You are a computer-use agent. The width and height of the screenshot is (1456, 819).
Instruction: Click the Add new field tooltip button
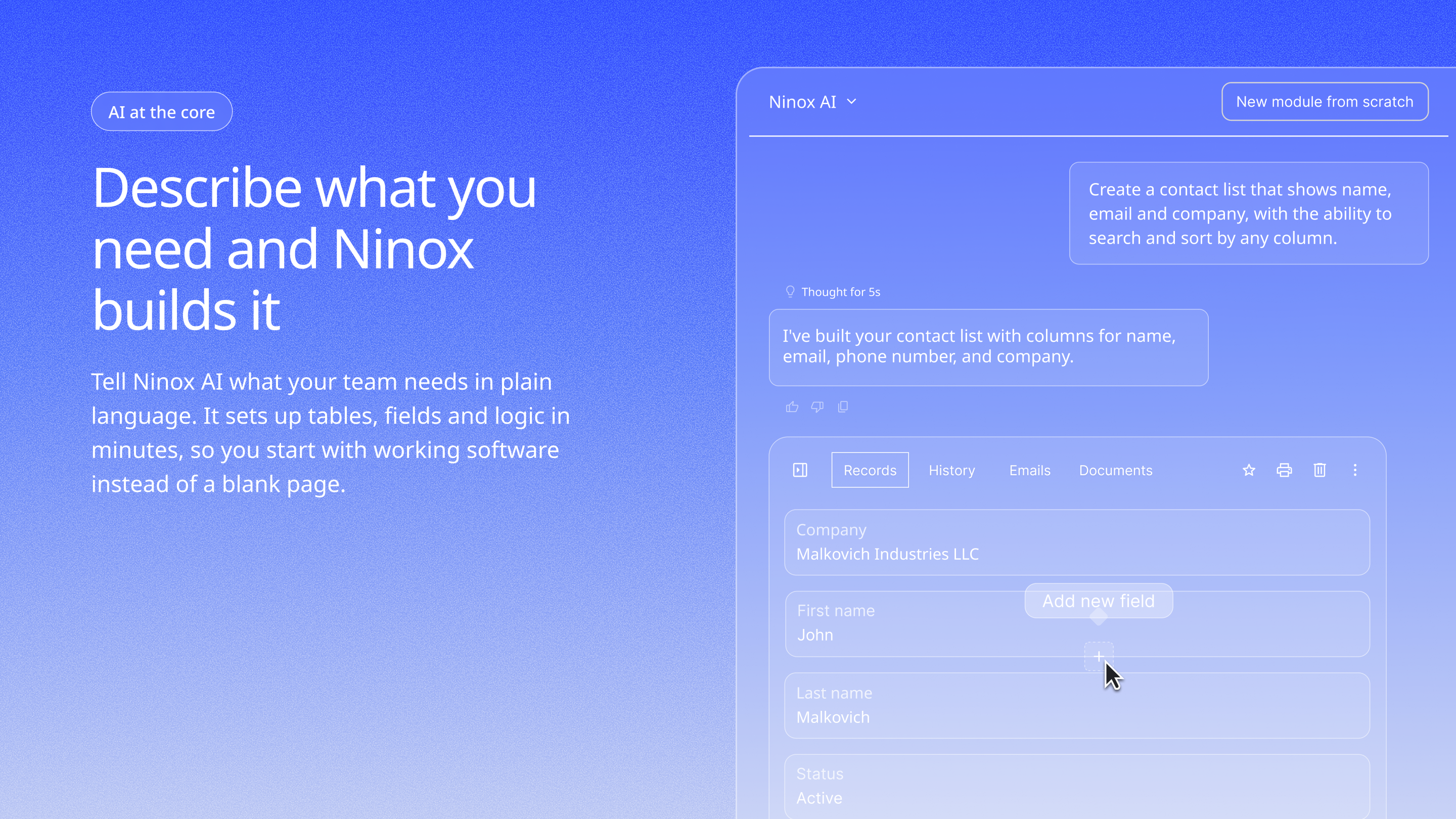(x=1098, y=601)
